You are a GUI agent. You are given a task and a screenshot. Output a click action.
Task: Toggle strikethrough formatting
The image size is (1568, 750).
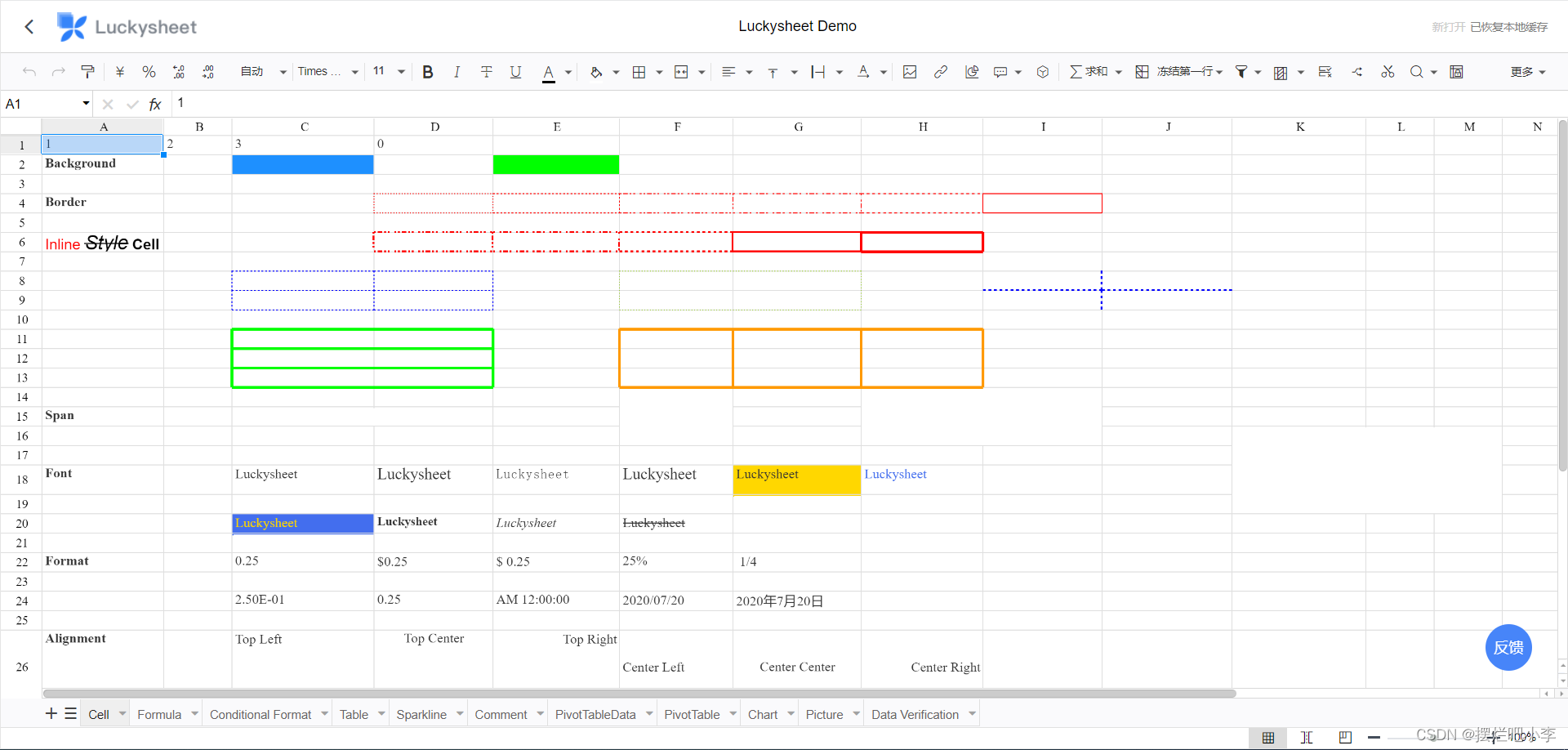tap(487, 72)
